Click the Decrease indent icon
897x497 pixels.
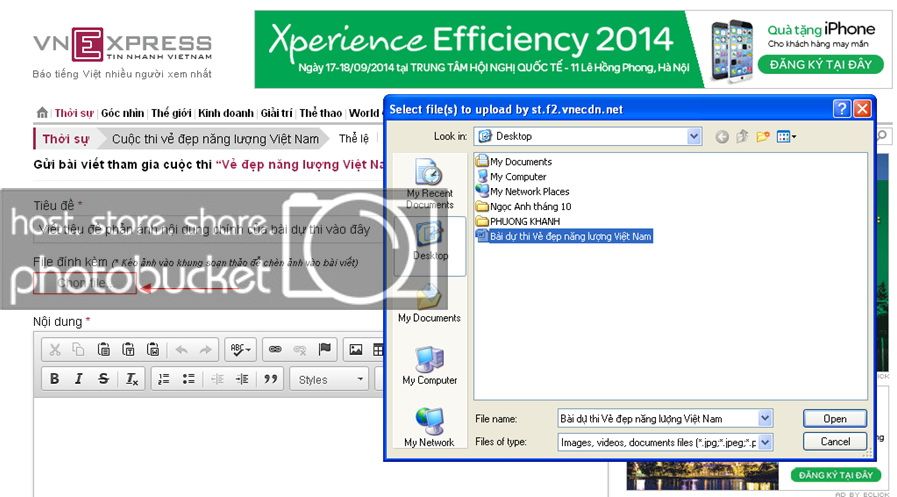point(217,379)
